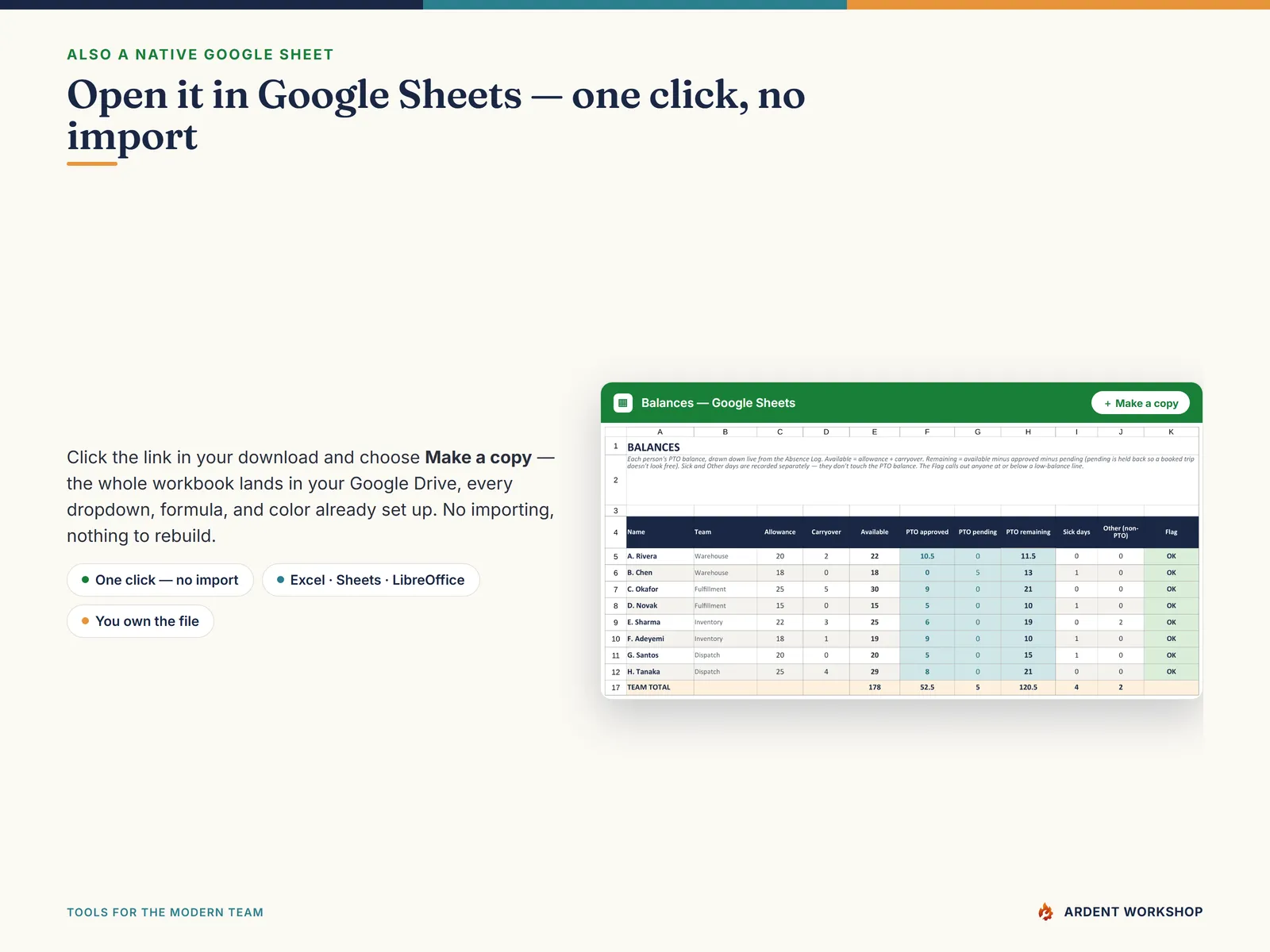Click Available value 30 in C. Okafor row
1270x952 pixels.
(x=875, y=589)
